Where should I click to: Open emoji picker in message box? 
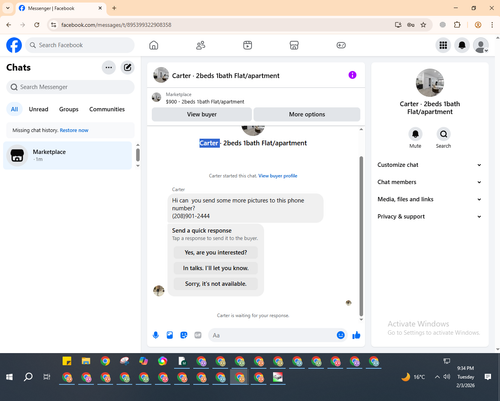pyautogui.click(x=340, y=335)
